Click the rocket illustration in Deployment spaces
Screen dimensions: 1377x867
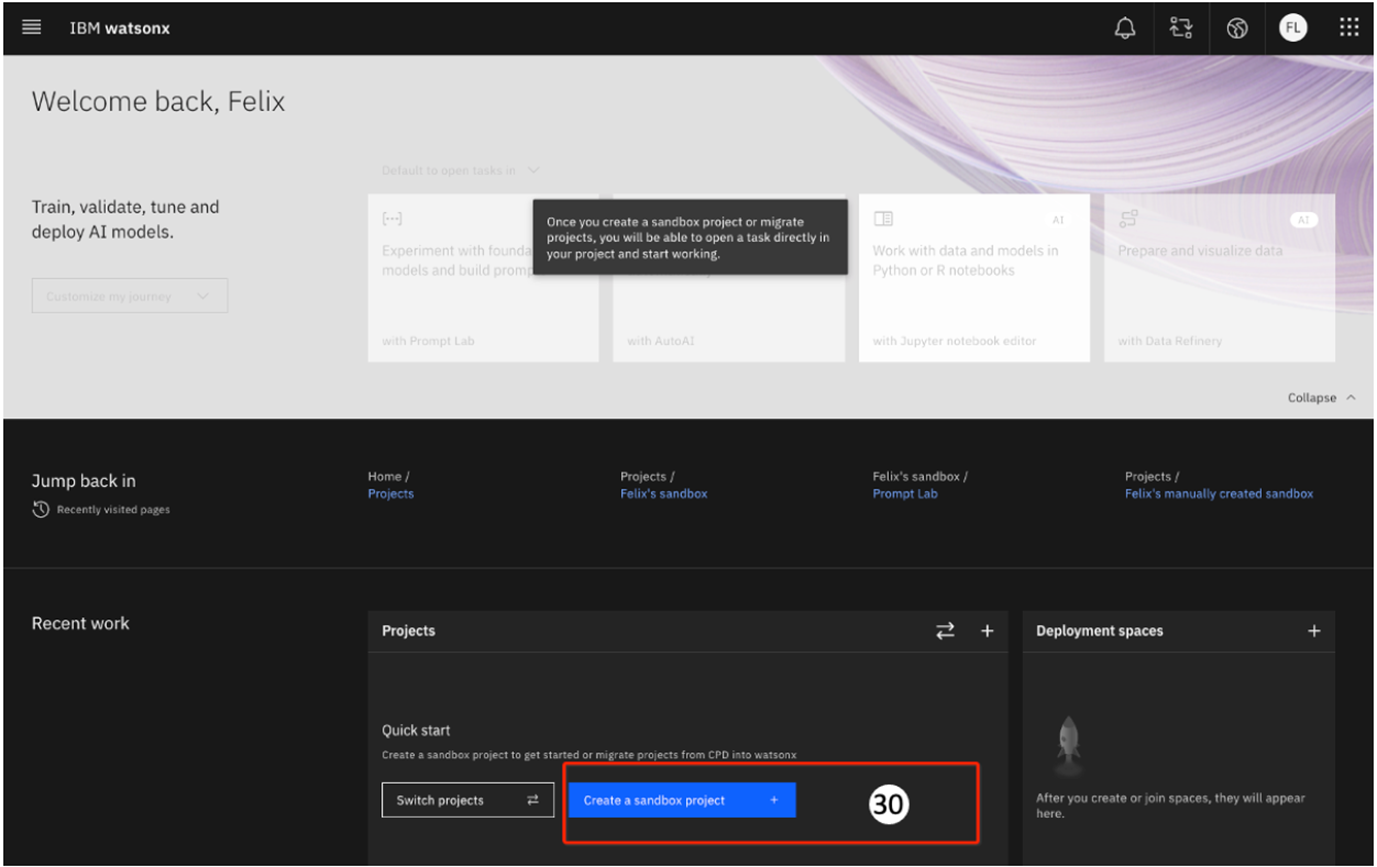click(x=1069, y=747)
